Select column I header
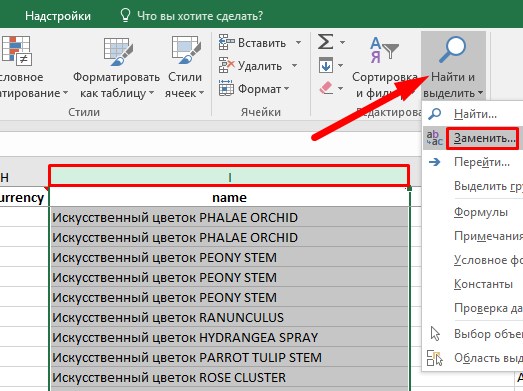Viewport: 523px width, 391px height. (229, 176)
